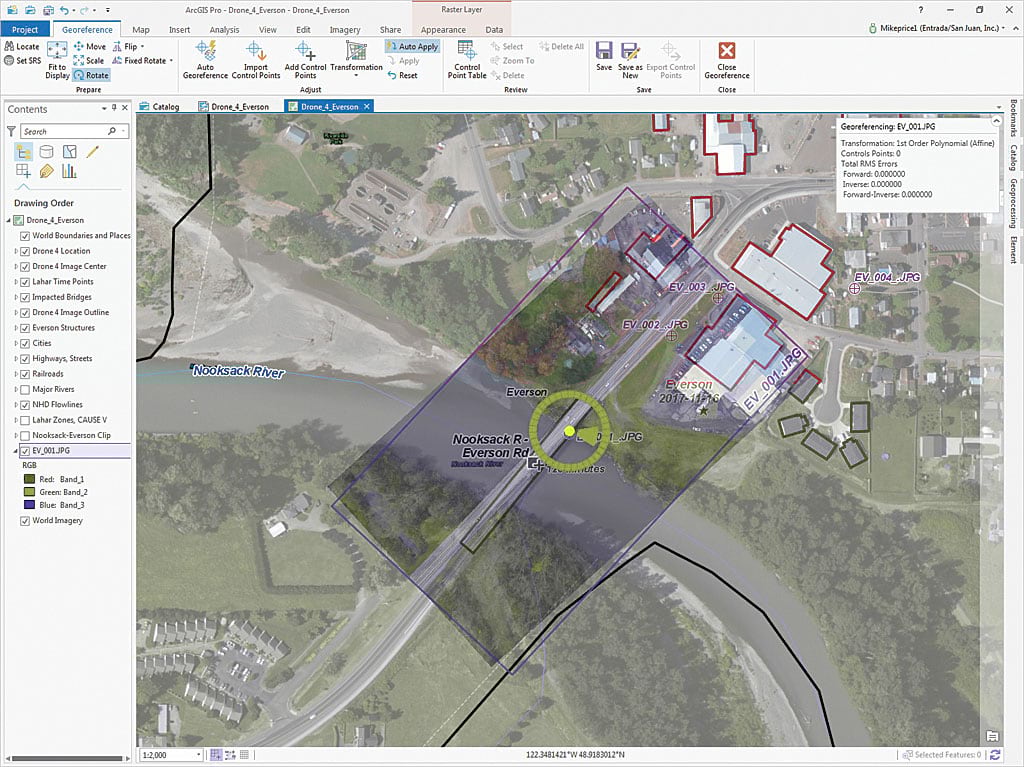Collapse the EV_001.JPG layer
The height and width of the screenshot is (767, 1024).
[x=16, y=451]
